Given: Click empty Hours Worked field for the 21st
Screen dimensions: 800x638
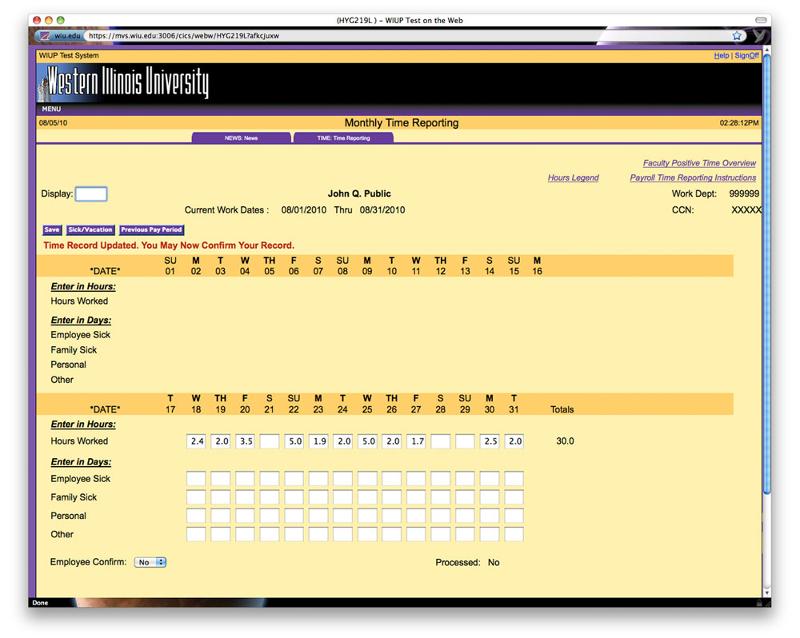Looking at the screenshot, I should 270,441.
